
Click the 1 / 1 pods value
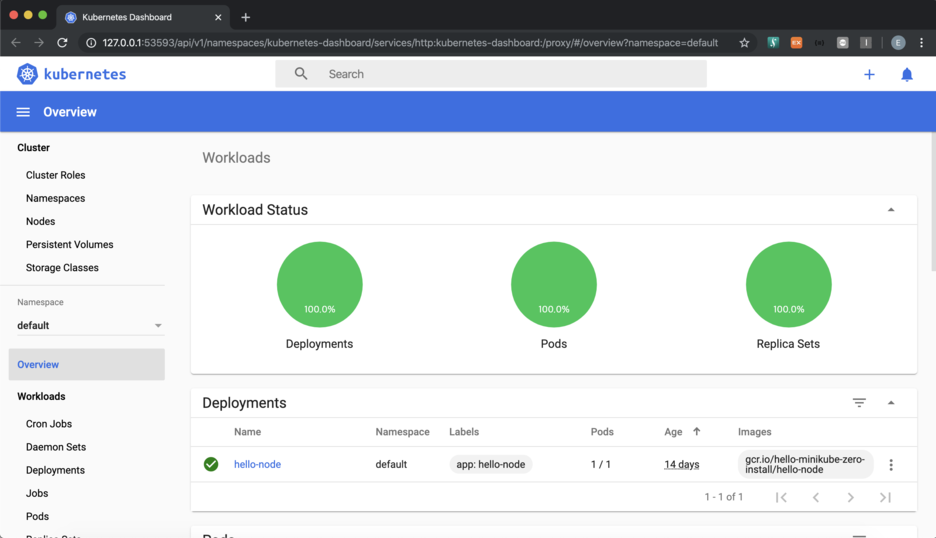click(601, 464)
